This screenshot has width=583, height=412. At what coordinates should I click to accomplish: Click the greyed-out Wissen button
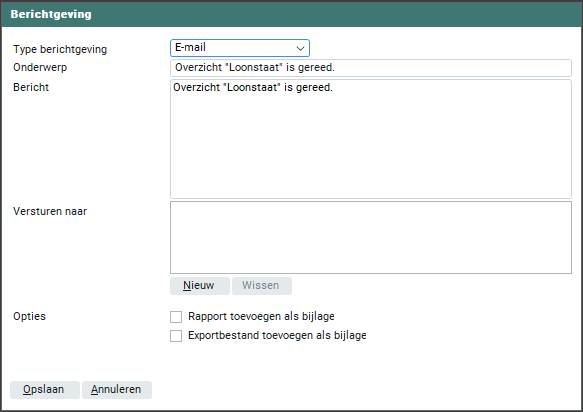pyautogui.click(x=262, y=286)
